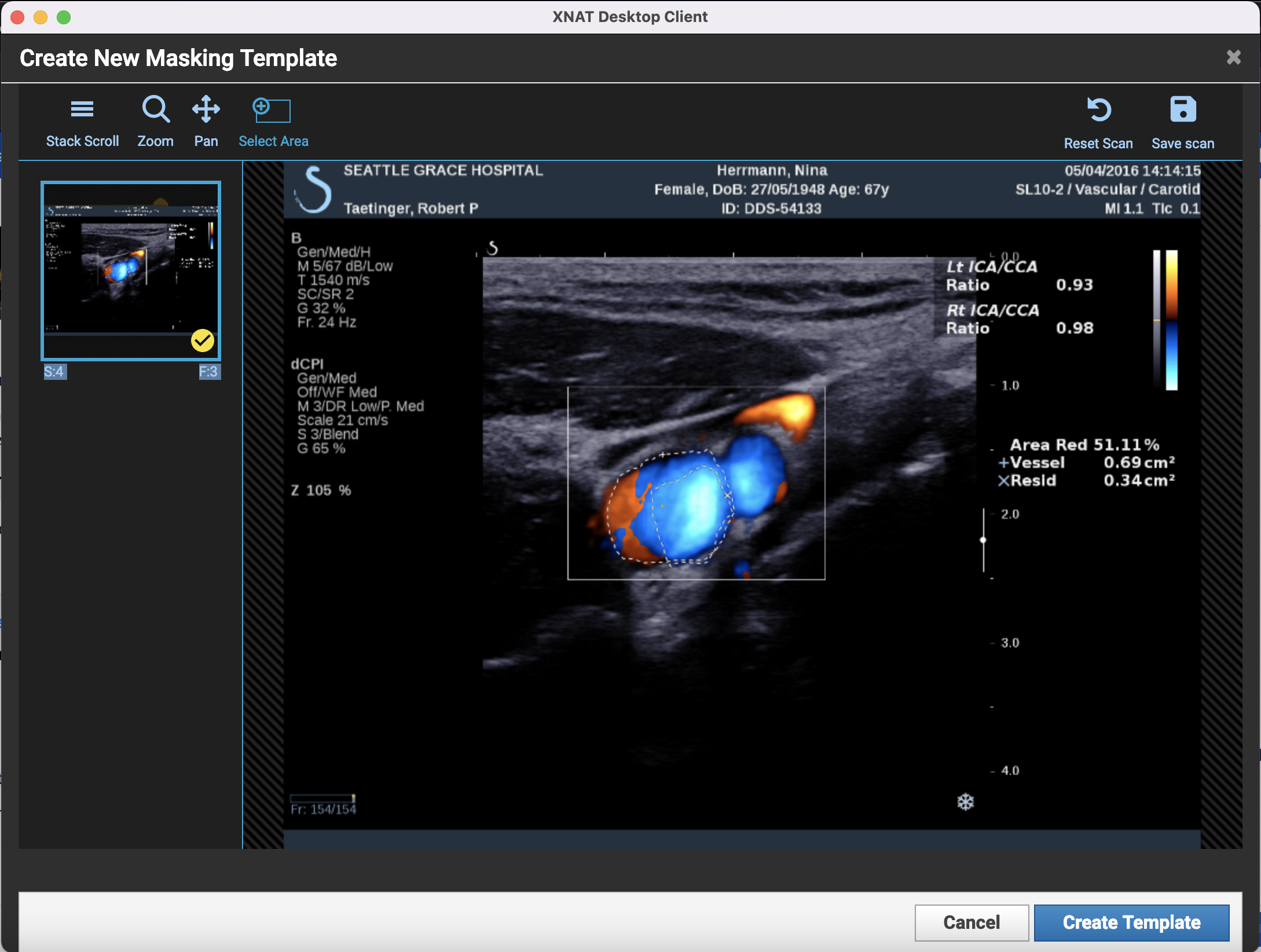Click the velocity color bar scale
This screenshot has width=1261, height=952.
click(1171, 320)
